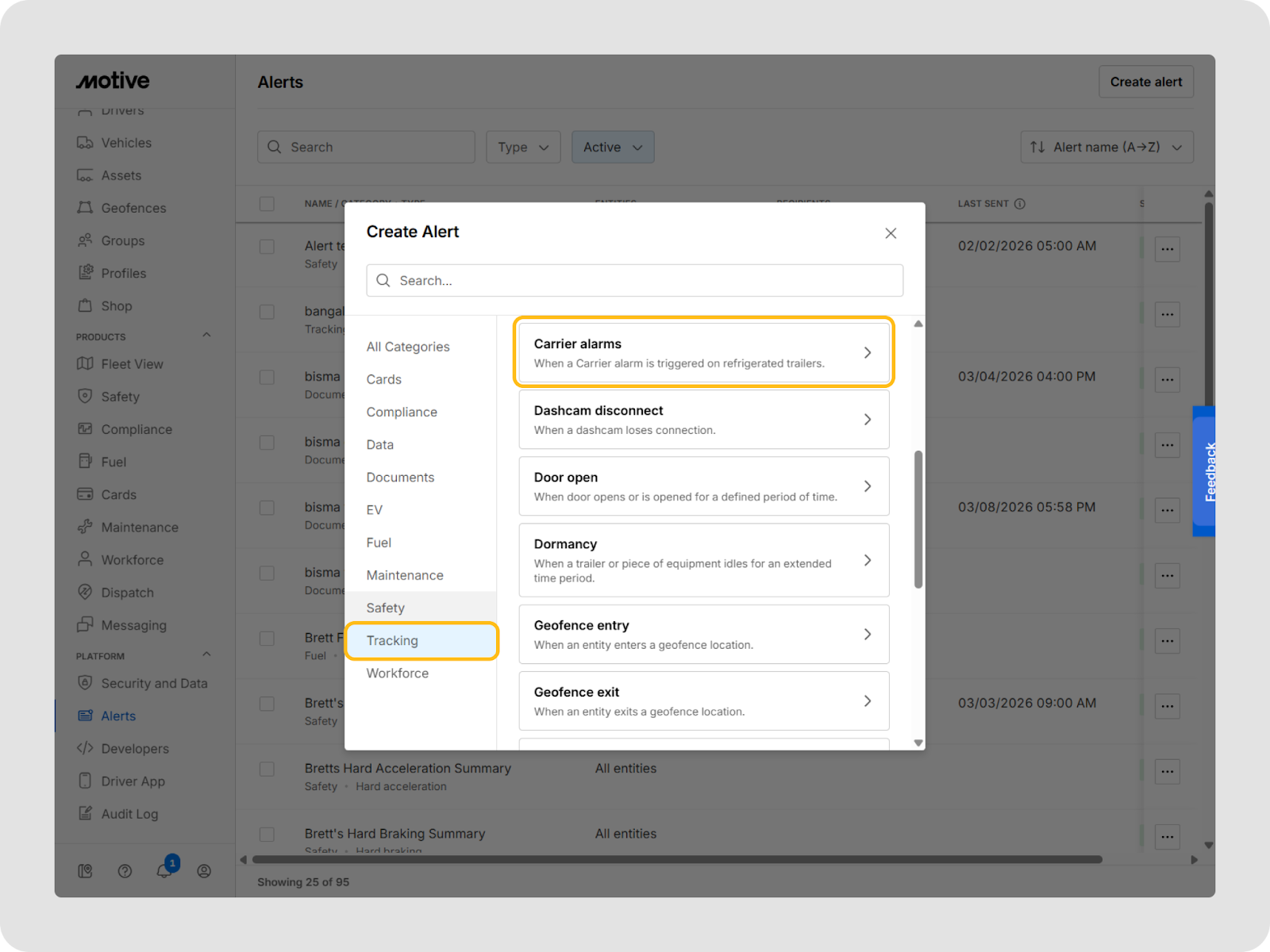Image resolution: width=1270 pixels, height=952 pixels.
Task: Open the help question mark icon
Action: coord(125,871)
